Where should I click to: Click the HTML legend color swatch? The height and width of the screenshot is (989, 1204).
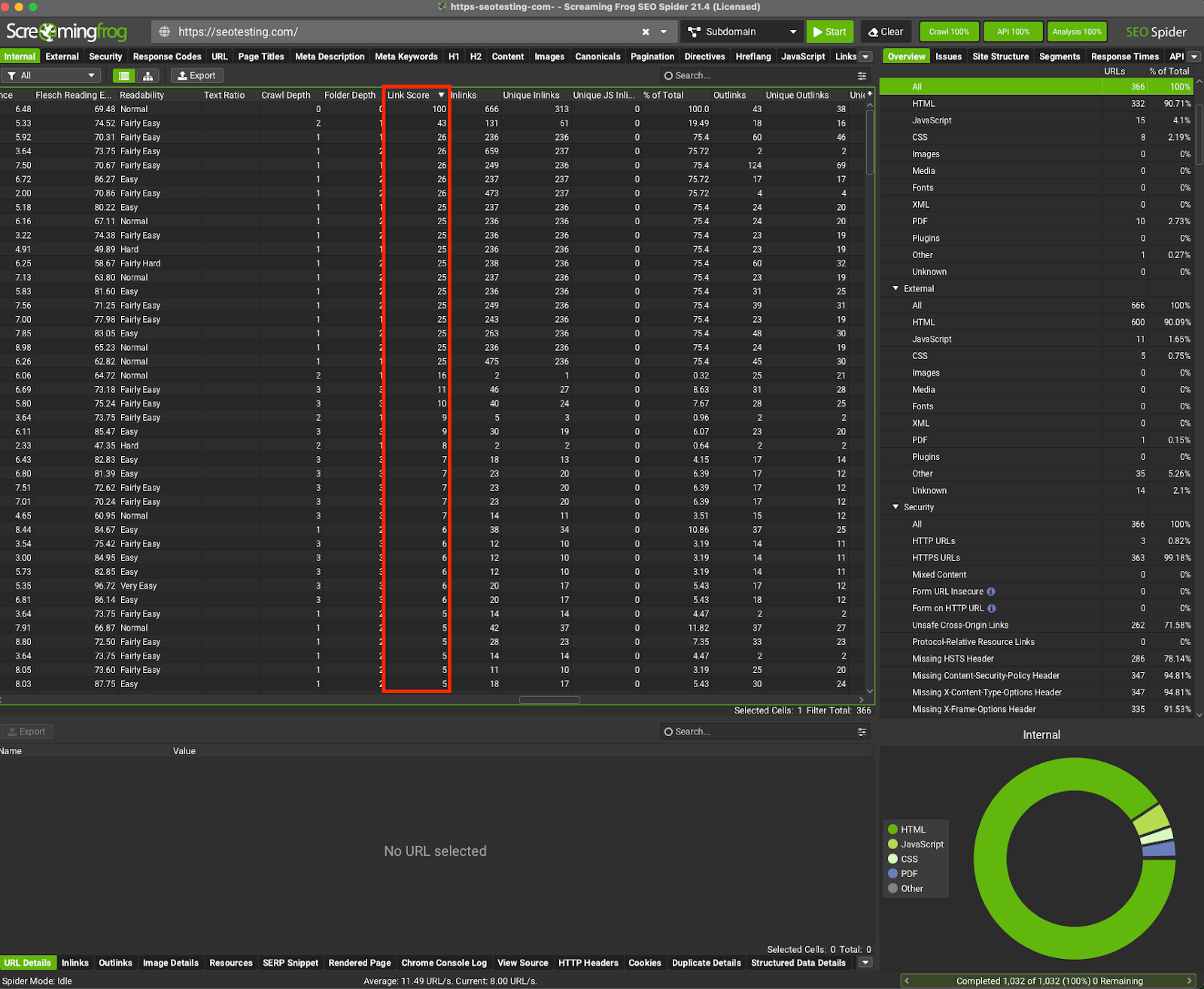(893, 829)
